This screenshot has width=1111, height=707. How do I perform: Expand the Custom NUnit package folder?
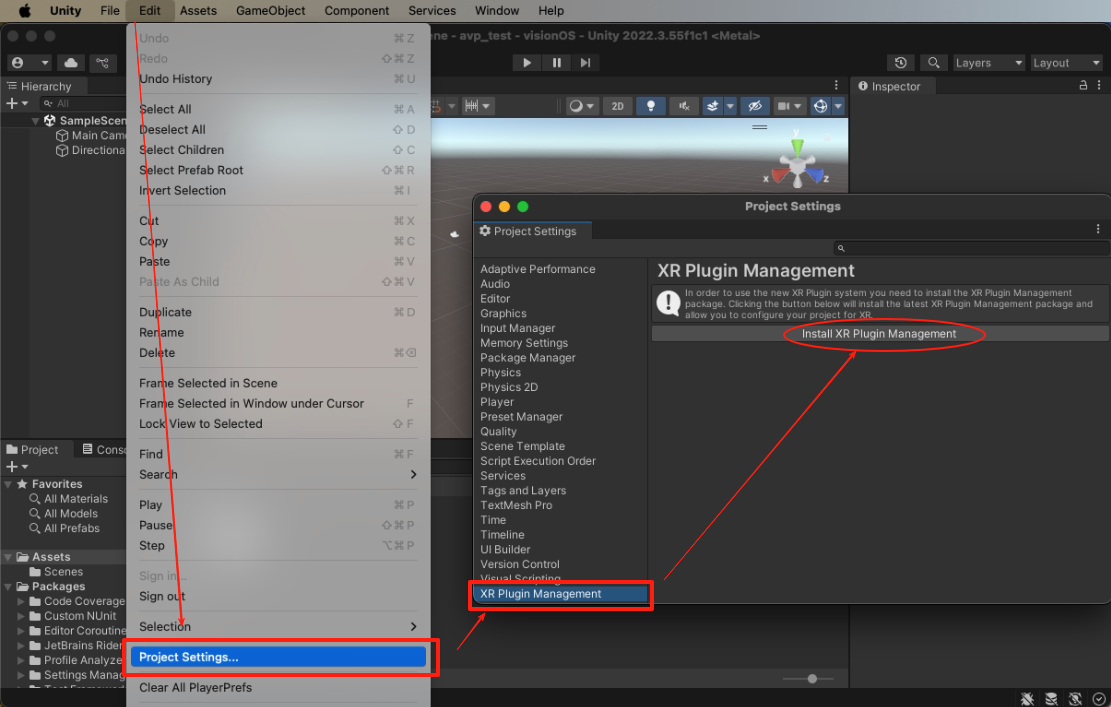[x=21, y=616]
